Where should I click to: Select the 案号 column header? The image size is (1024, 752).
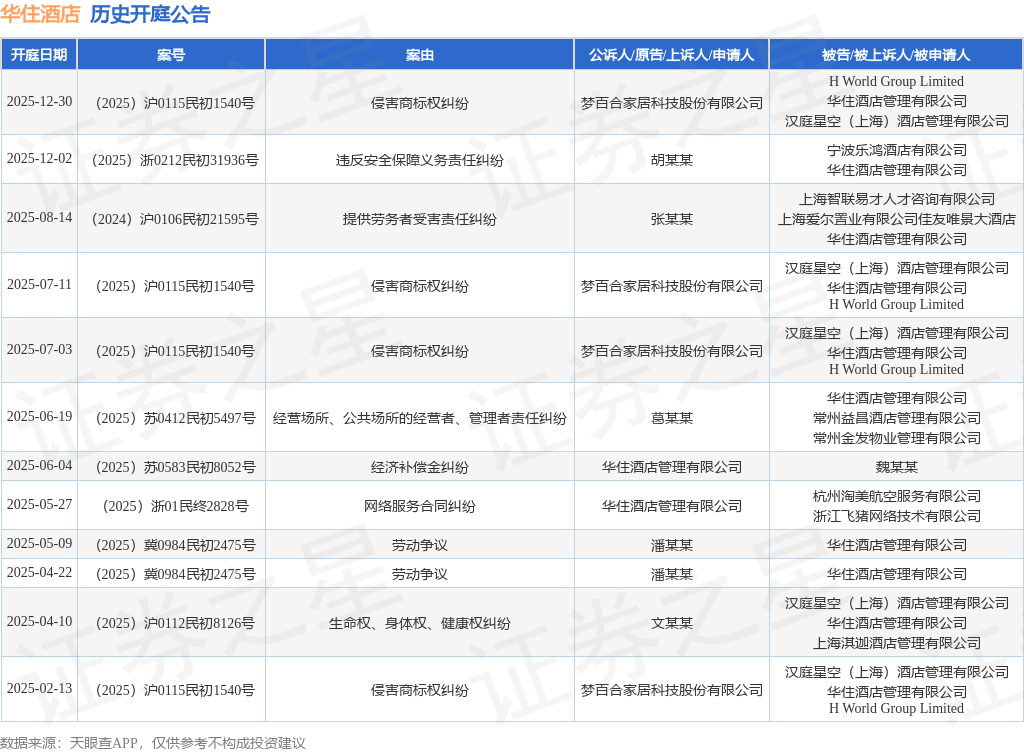[171, 55]
